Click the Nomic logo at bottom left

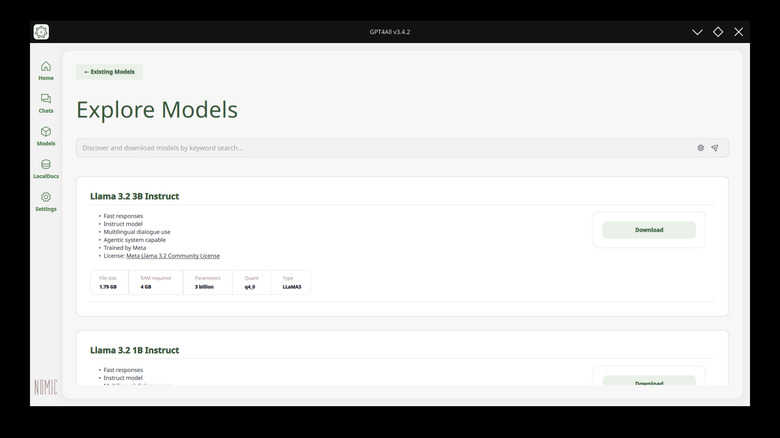pos(46,387)
